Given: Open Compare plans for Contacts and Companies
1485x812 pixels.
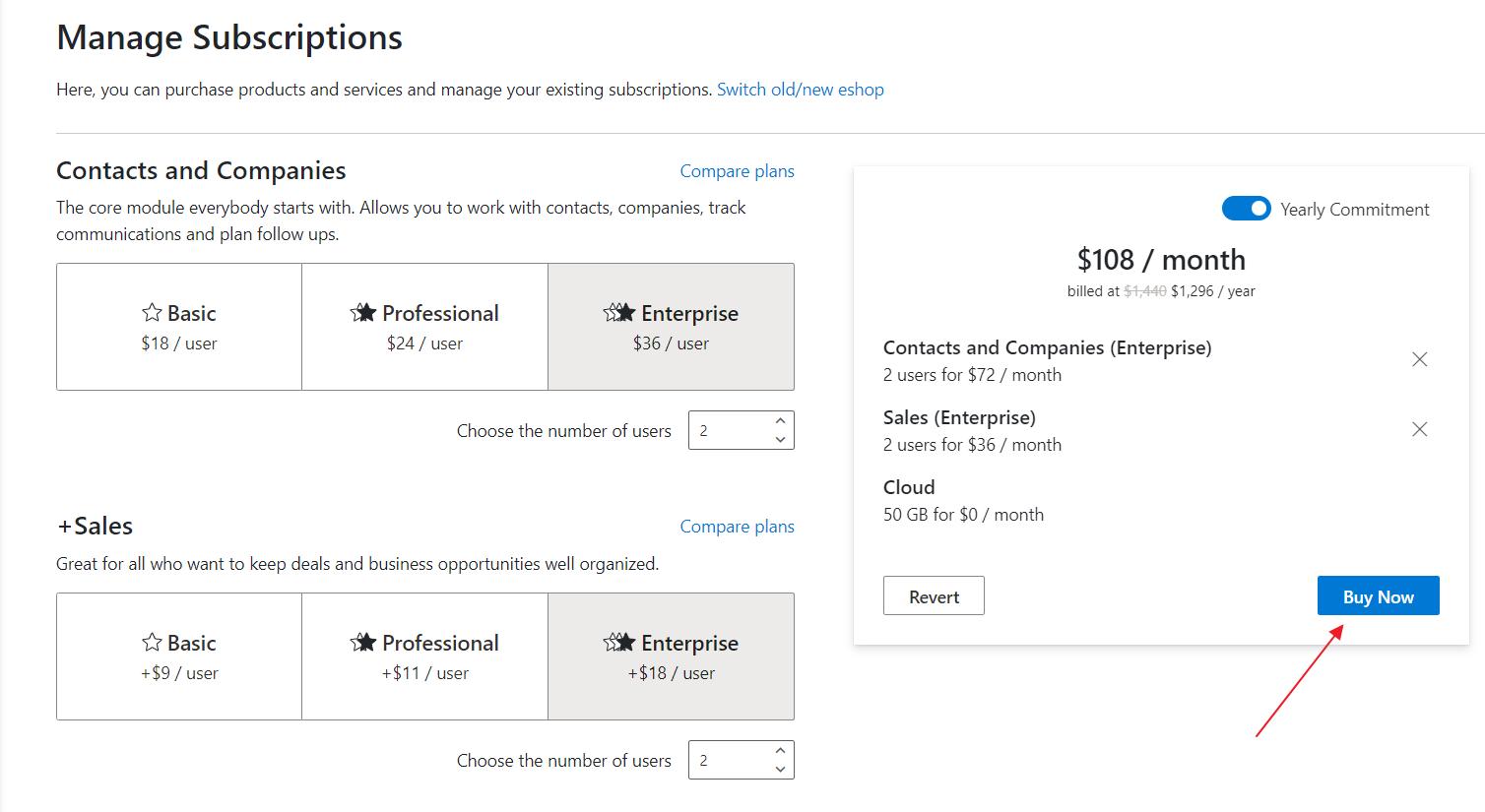Looking at the screenshot, I should click(x=737, y=171).
